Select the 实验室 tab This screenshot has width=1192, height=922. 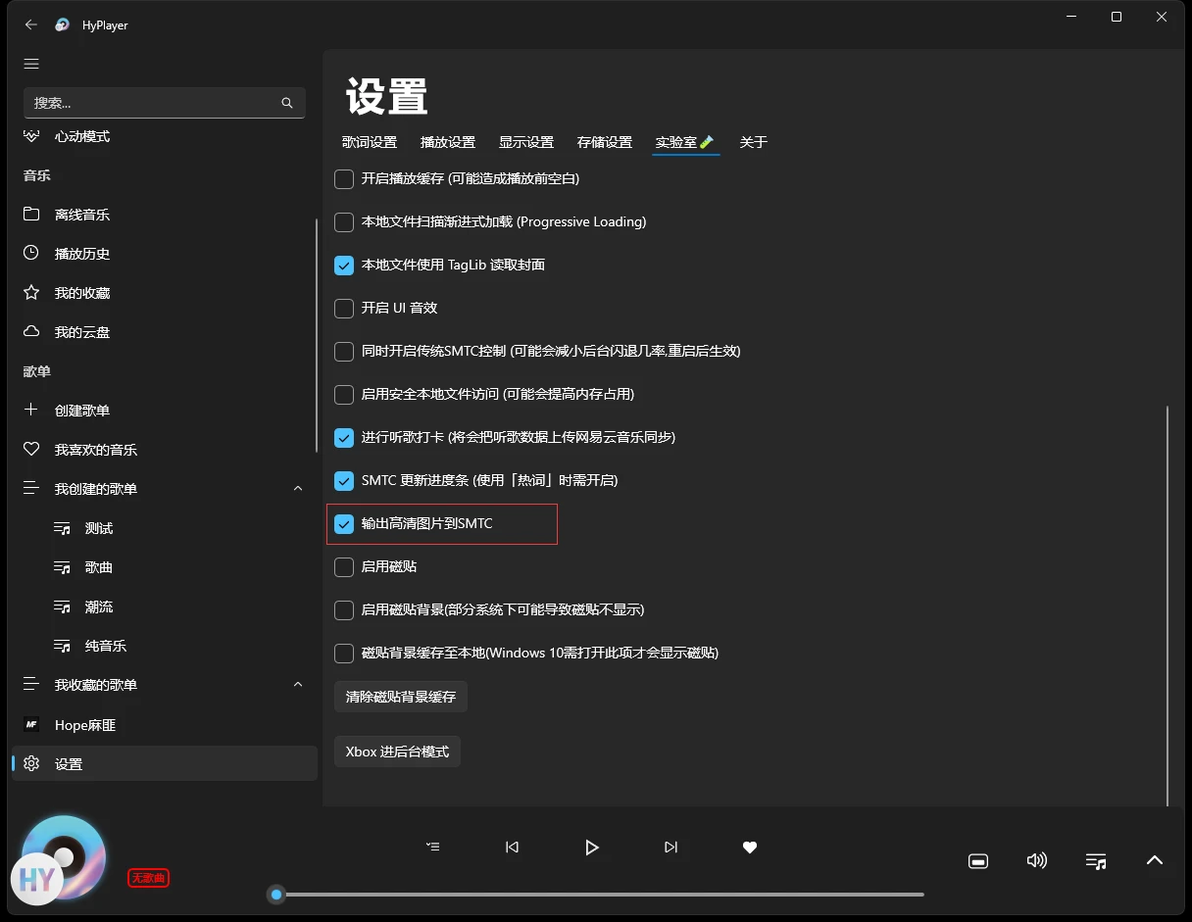tap(685, 142)
